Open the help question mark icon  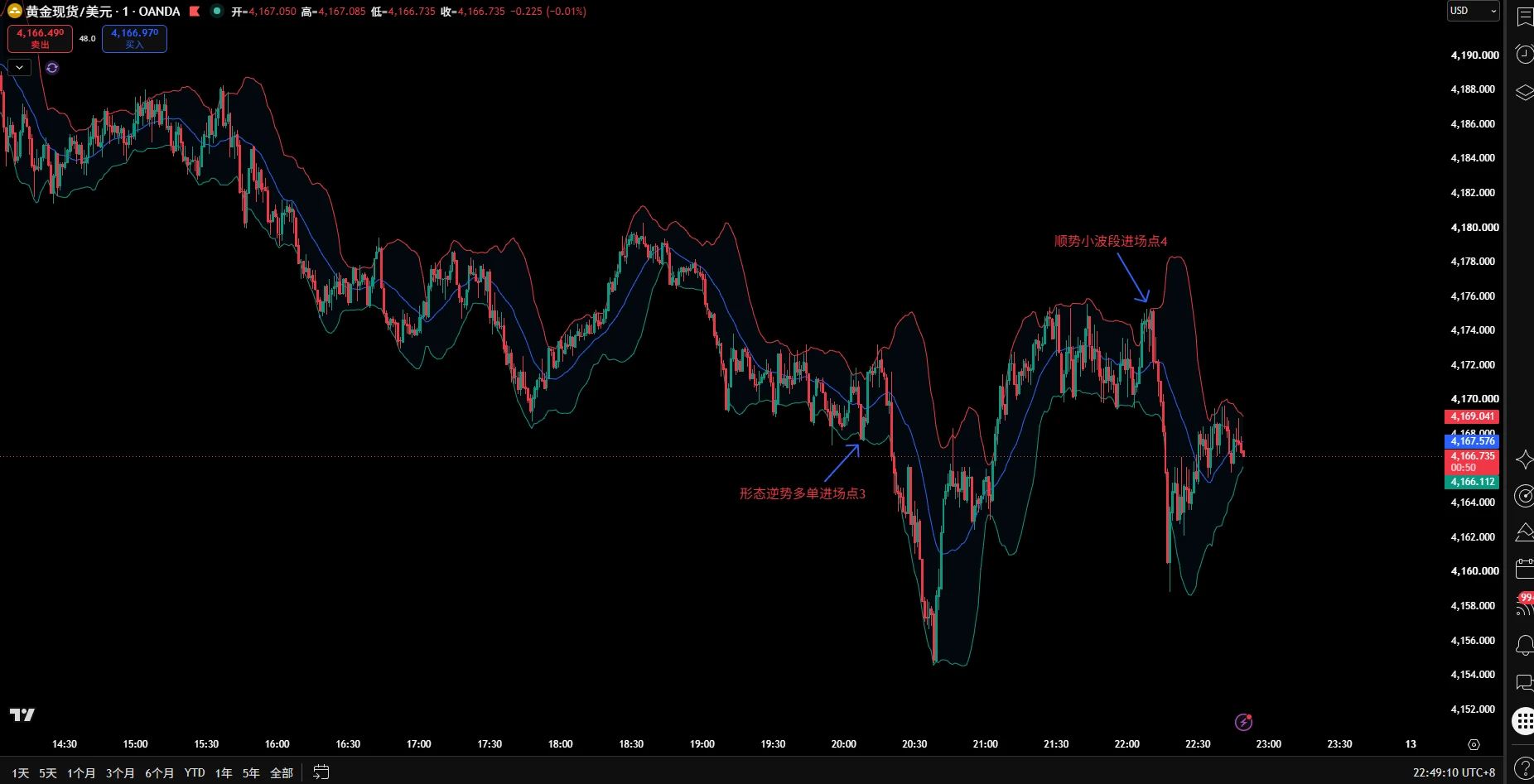pyautogui.click(x=1524, y=768)
